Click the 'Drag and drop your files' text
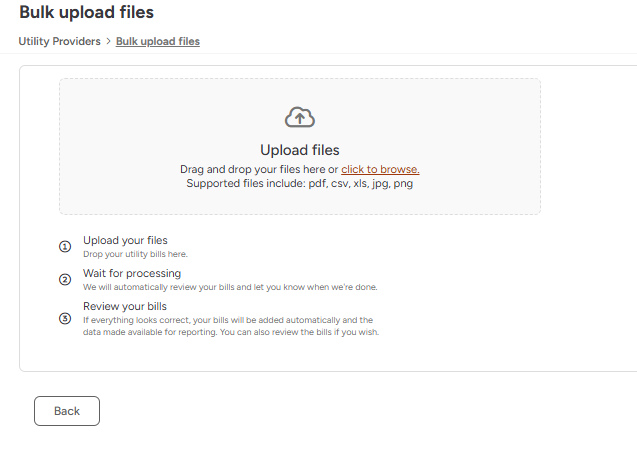Viewport: 637px width, 455px height. coord(259,169)
